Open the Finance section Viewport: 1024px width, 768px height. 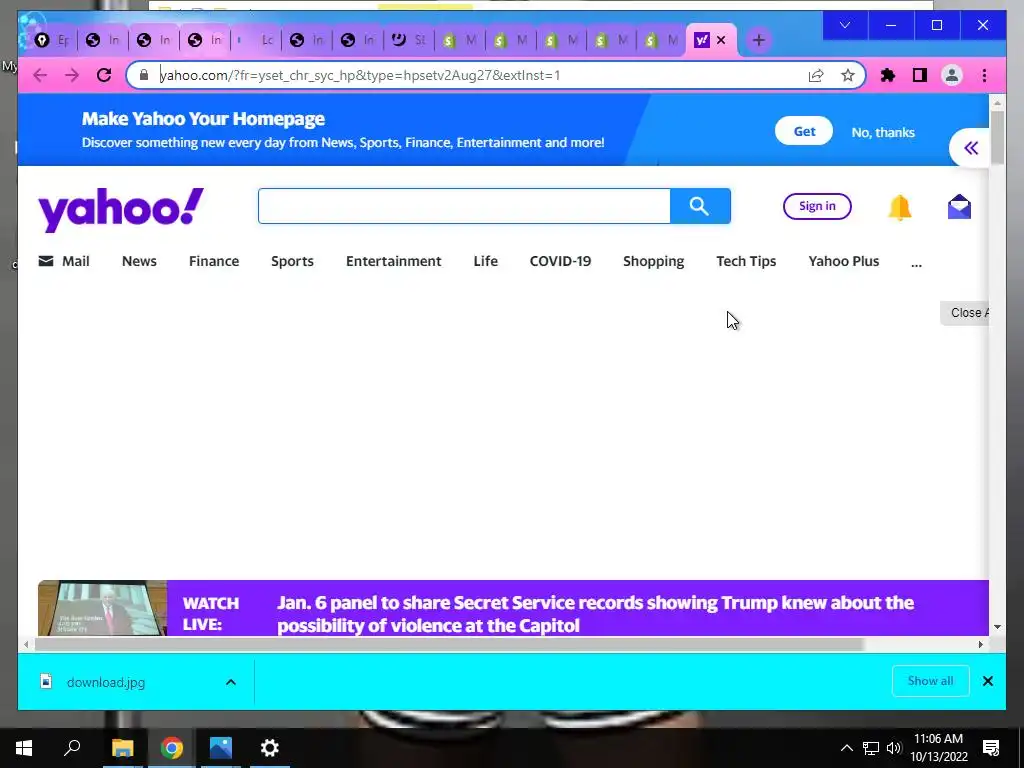214,261
